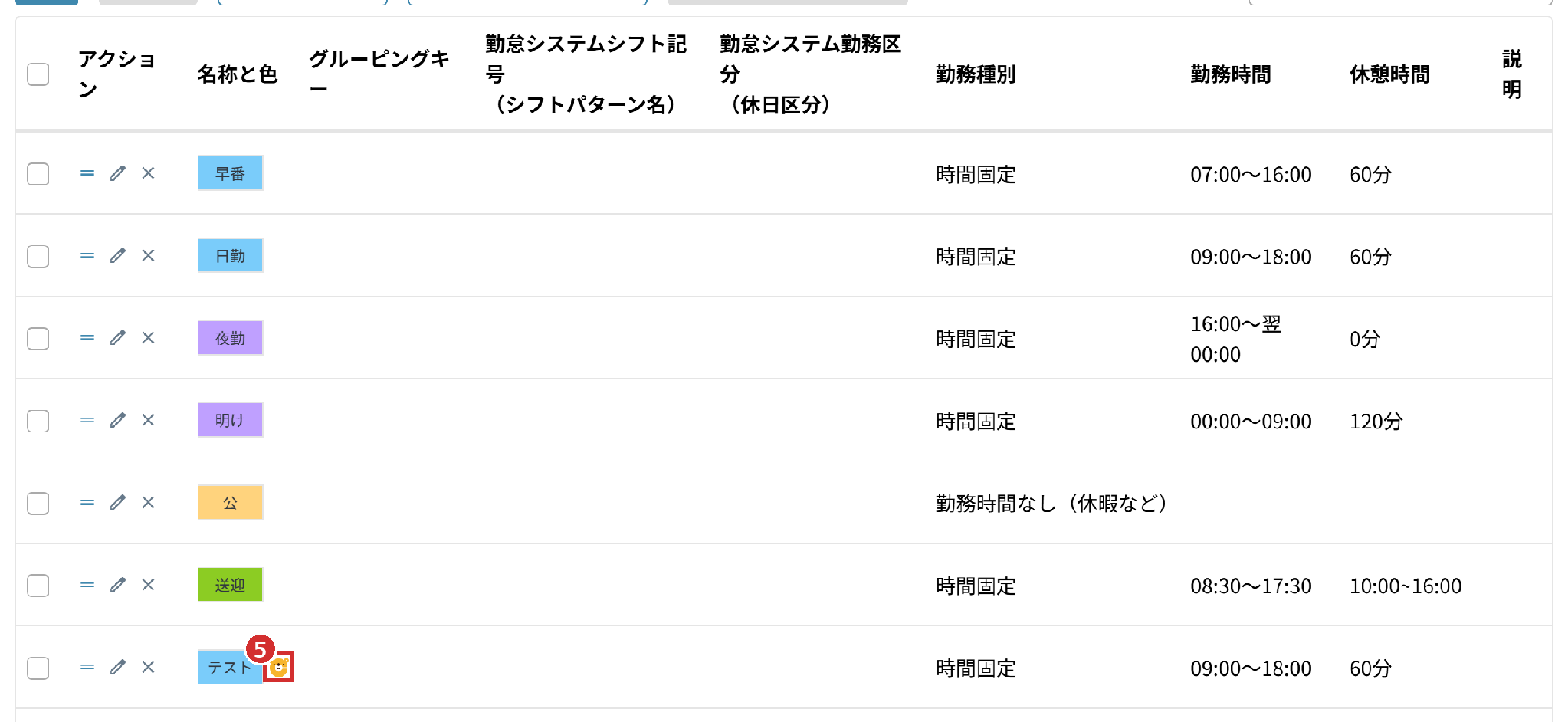Delete the 公 holiday row
The width and height of the screenshot is (1568, 722).
[x=149, y=502]
